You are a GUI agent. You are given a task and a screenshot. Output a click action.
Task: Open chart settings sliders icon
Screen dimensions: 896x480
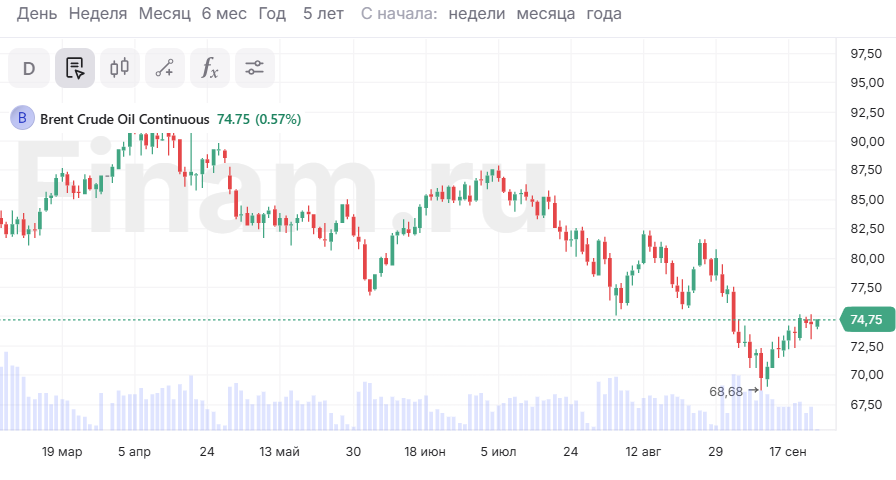coord(255,68)
